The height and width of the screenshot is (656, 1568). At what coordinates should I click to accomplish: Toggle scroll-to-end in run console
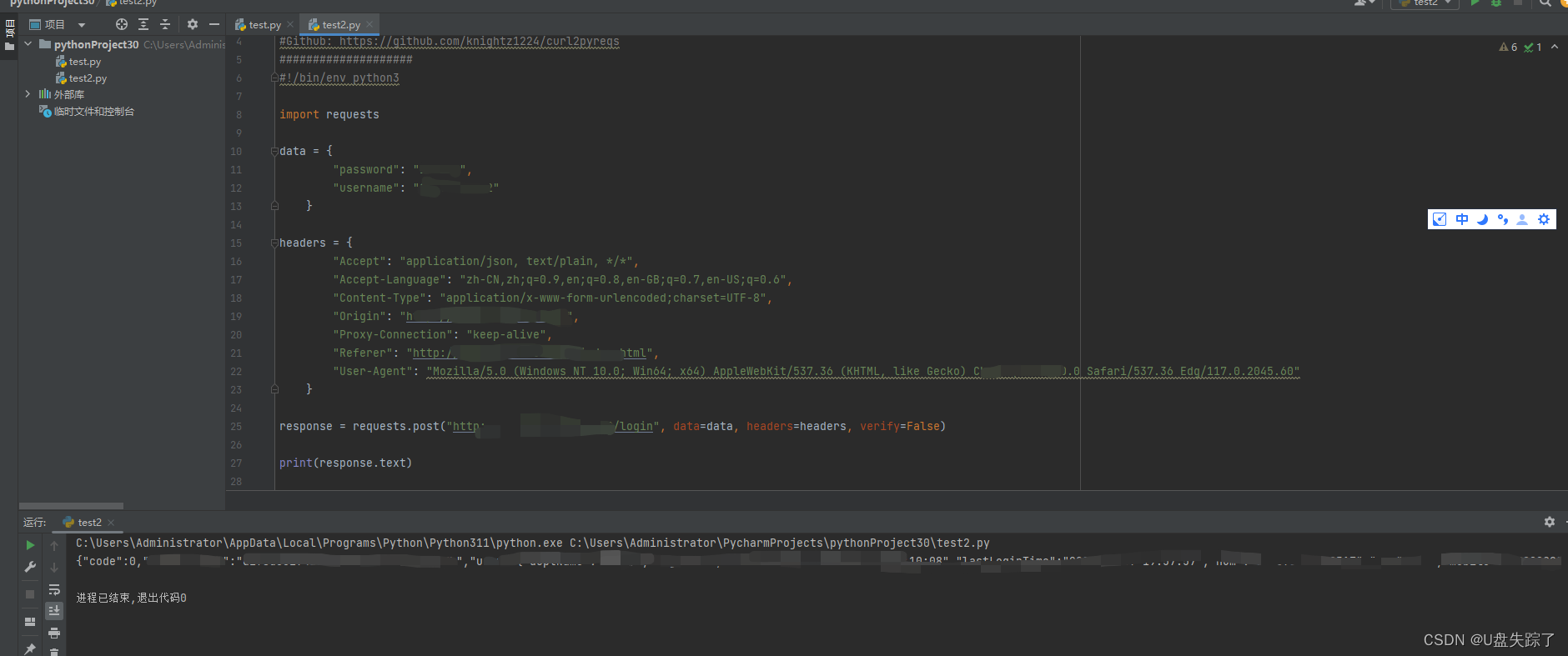click(54, 611)
